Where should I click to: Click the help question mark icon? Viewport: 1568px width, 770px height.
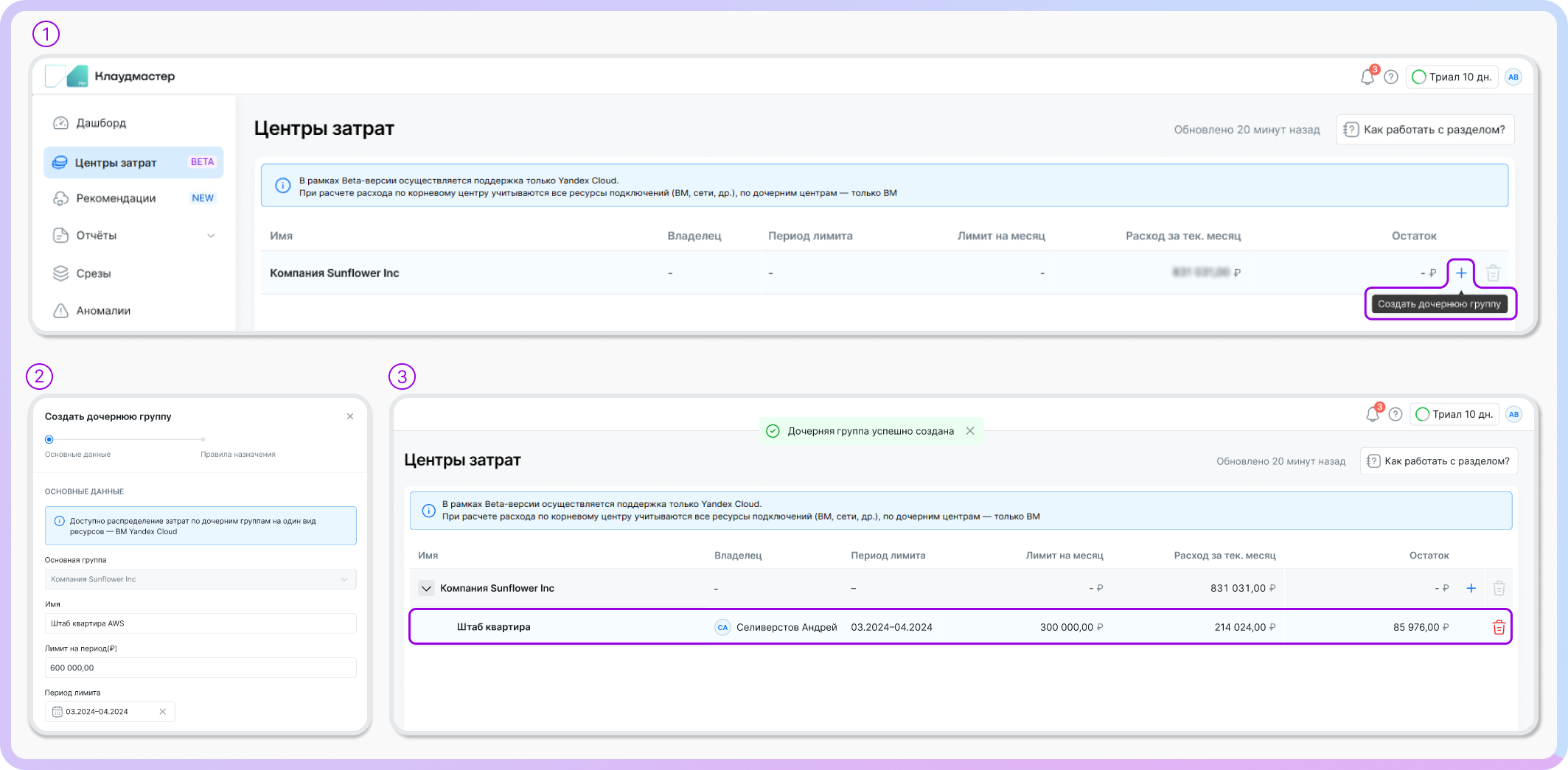point(1391,77)
